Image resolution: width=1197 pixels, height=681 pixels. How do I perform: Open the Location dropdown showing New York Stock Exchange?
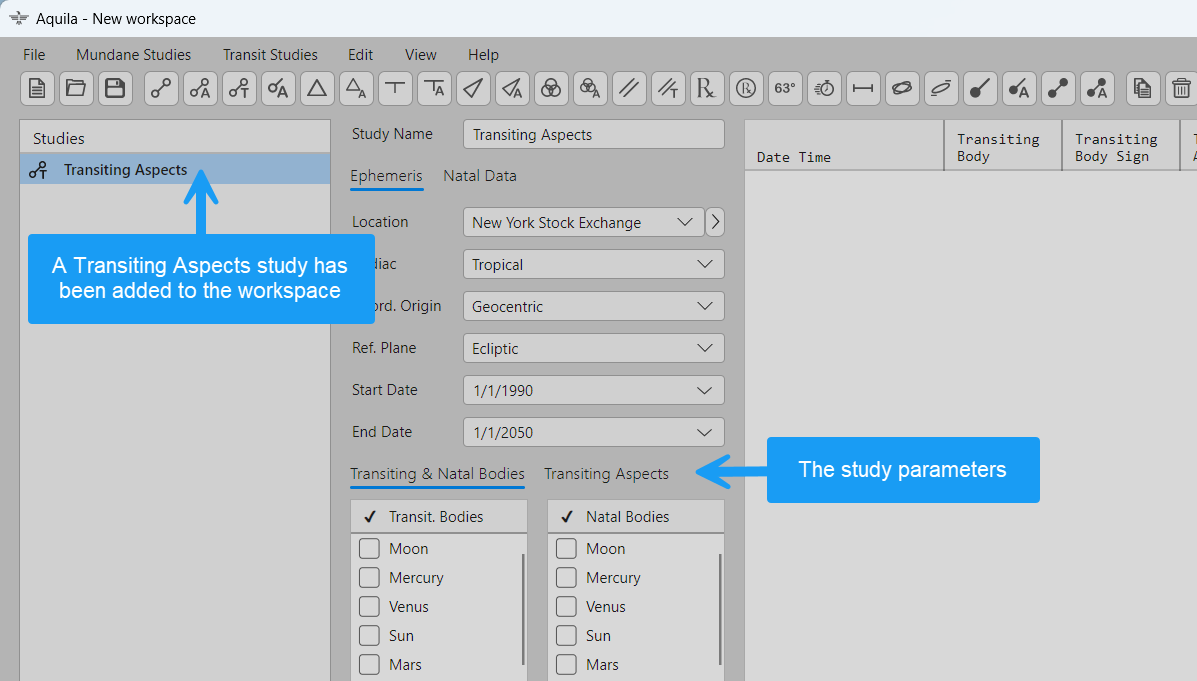(x=583, y=222)
